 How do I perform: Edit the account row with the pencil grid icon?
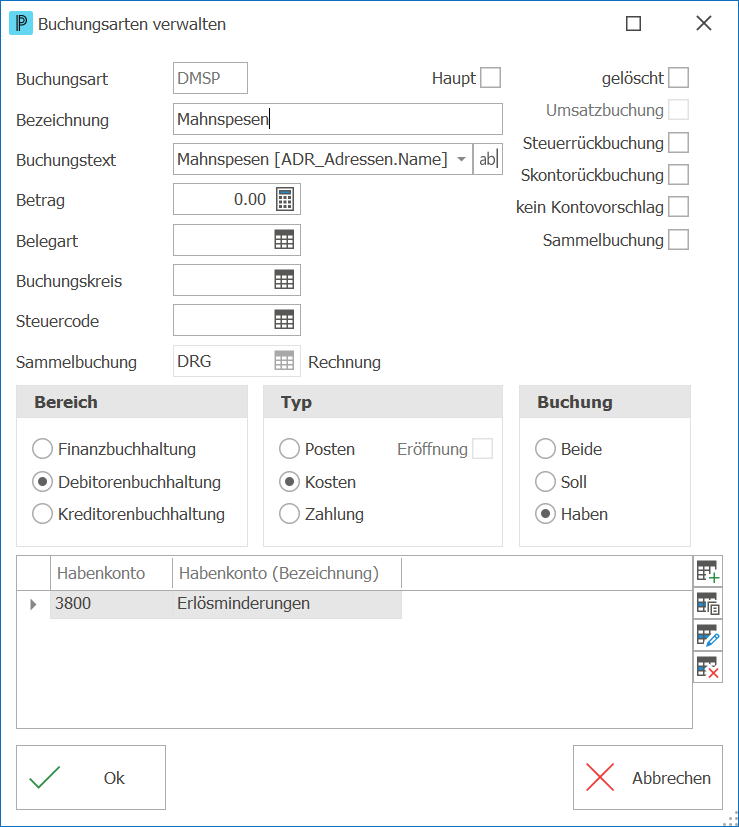click(708, 636)
